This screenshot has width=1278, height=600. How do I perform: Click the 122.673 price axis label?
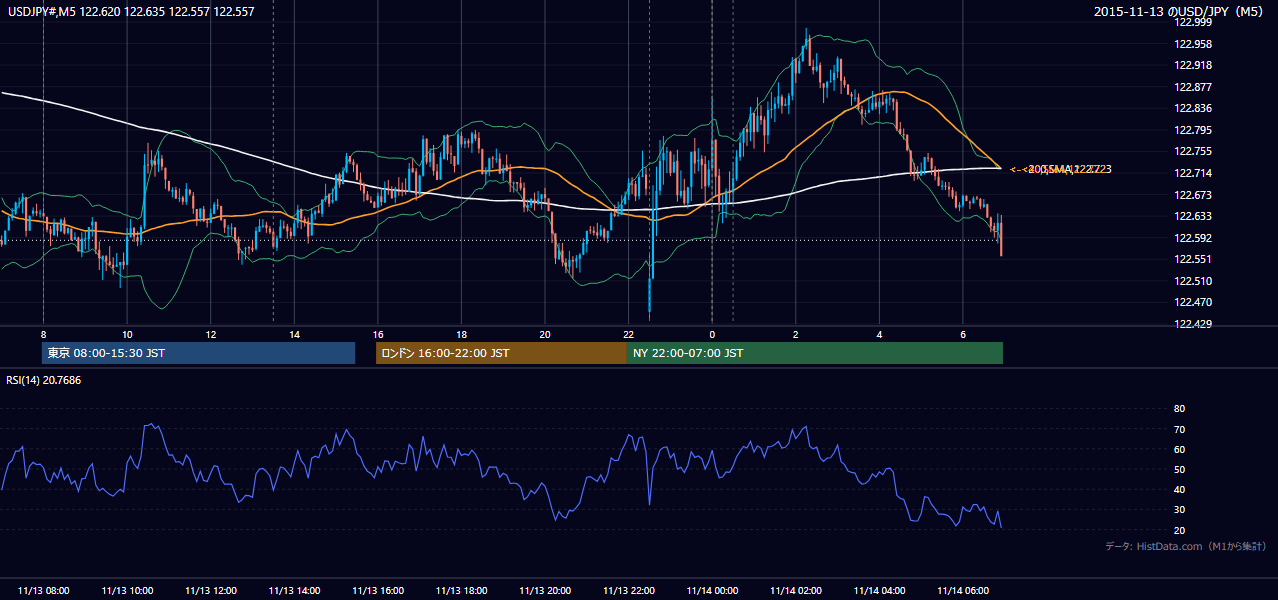tap(1194, 195)
